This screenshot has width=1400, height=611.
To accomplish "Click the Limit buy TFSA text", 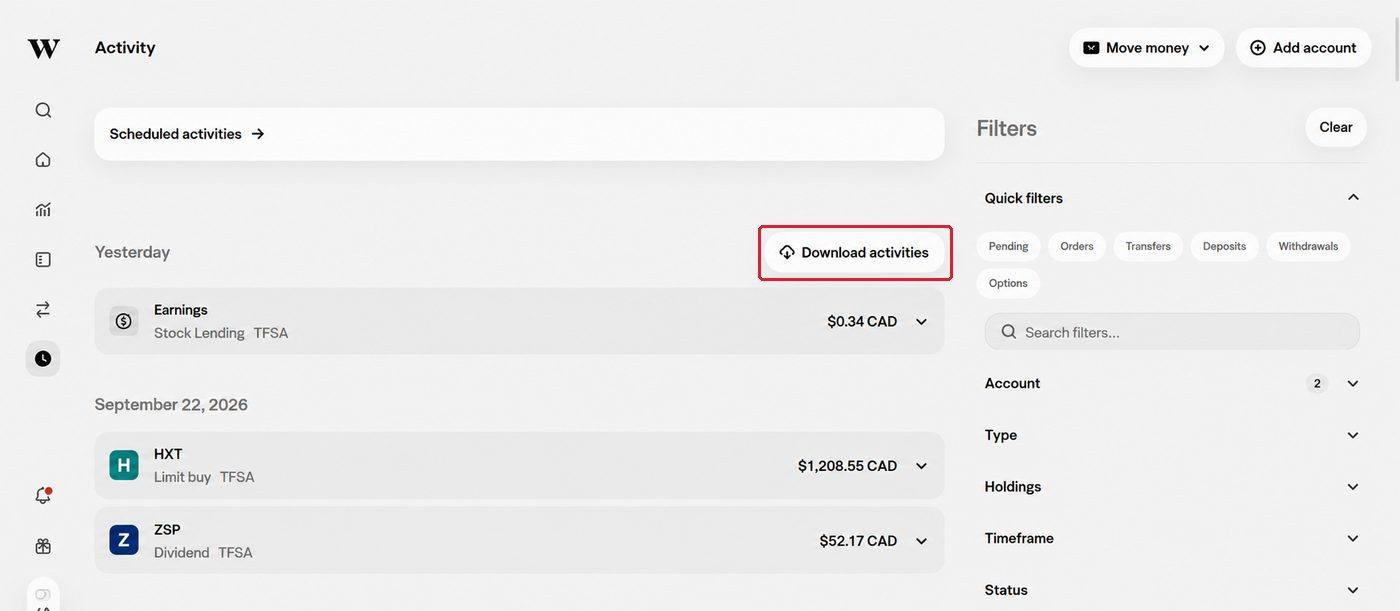I will [x=204, y=477].
